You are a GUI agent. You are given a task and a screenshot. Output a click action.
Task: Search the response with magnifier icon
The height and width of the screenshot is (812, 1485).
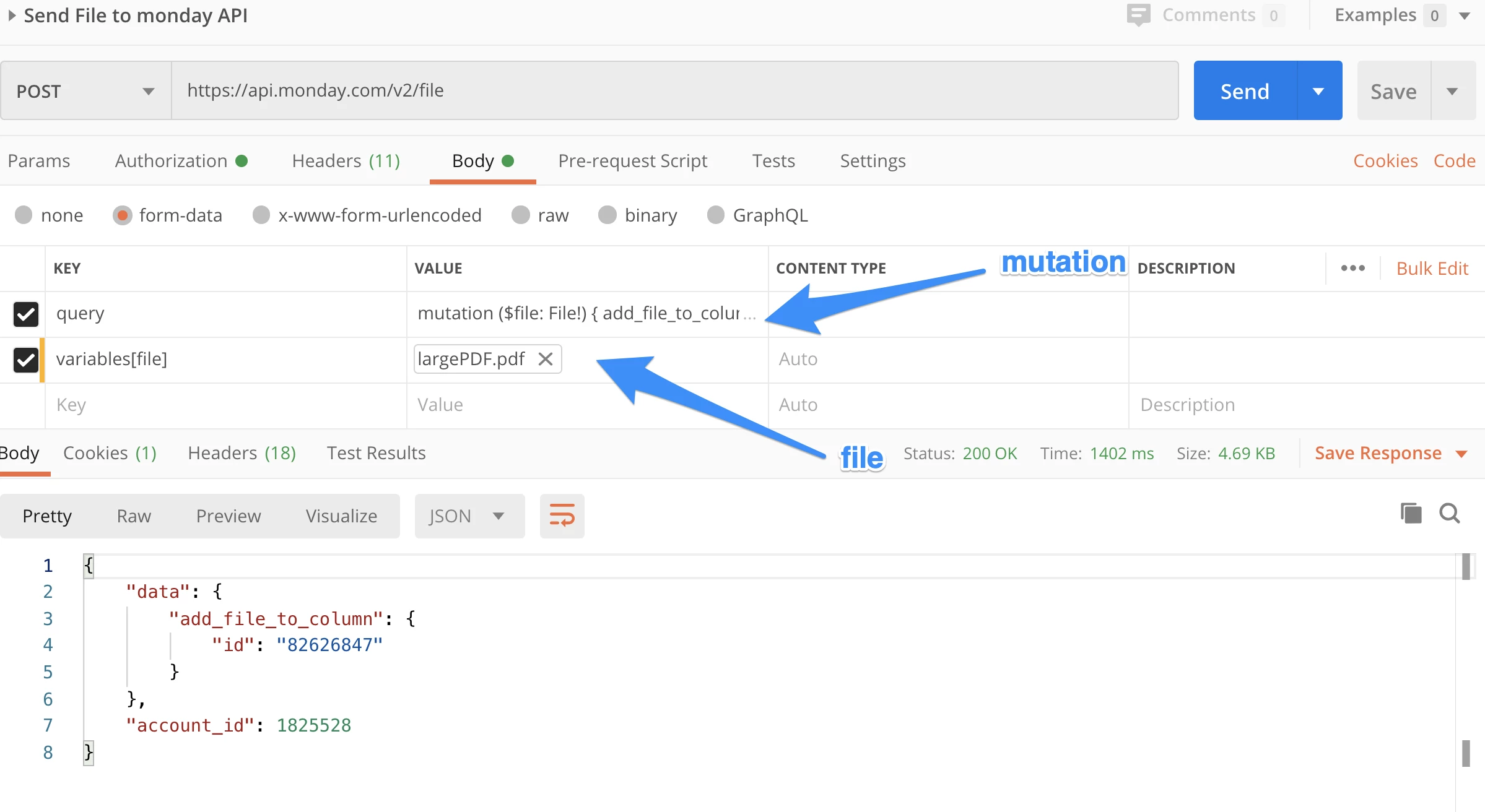1450,513
